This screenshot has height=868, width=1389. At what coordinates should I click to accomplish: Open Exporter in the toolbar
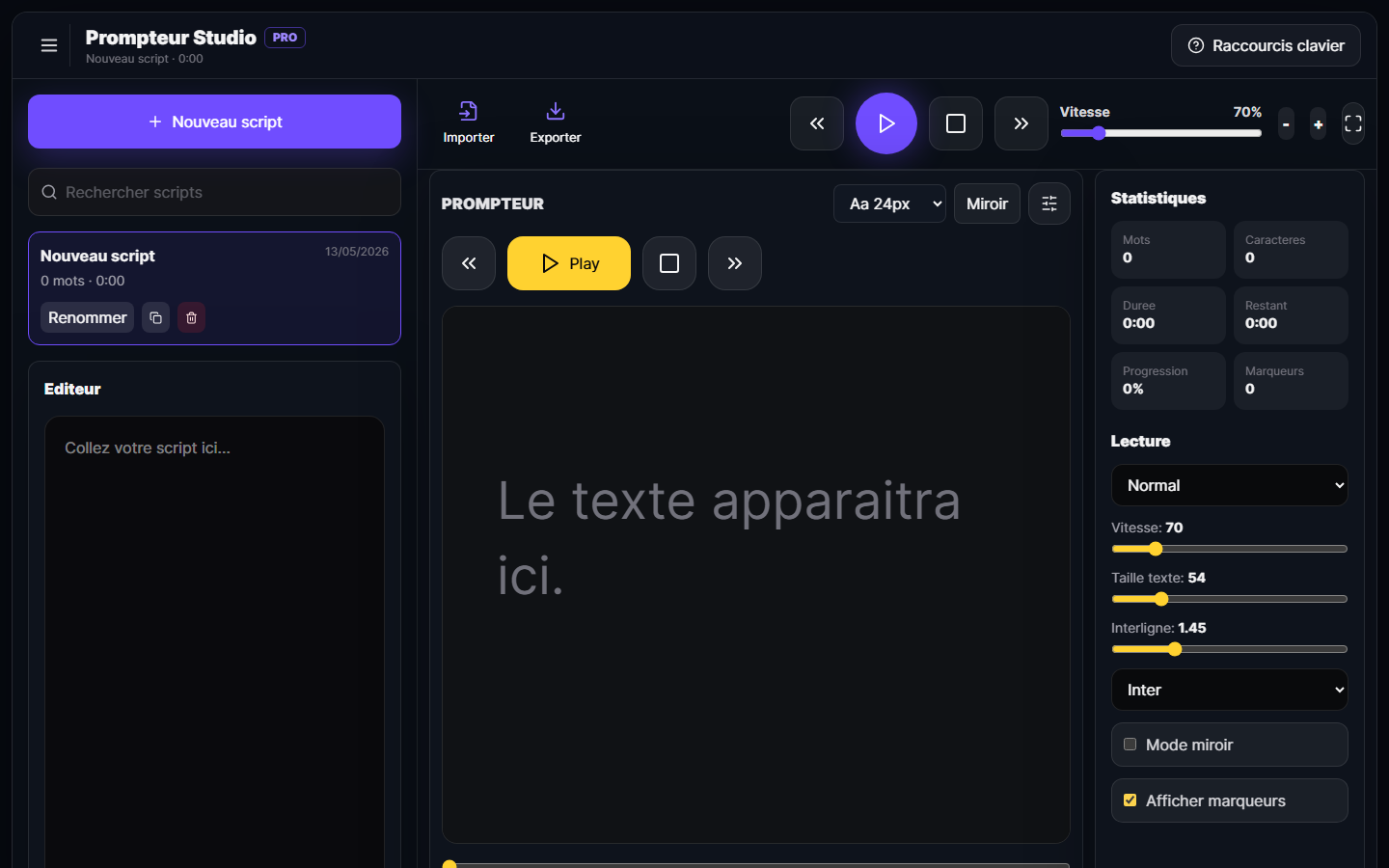[556, 123]
